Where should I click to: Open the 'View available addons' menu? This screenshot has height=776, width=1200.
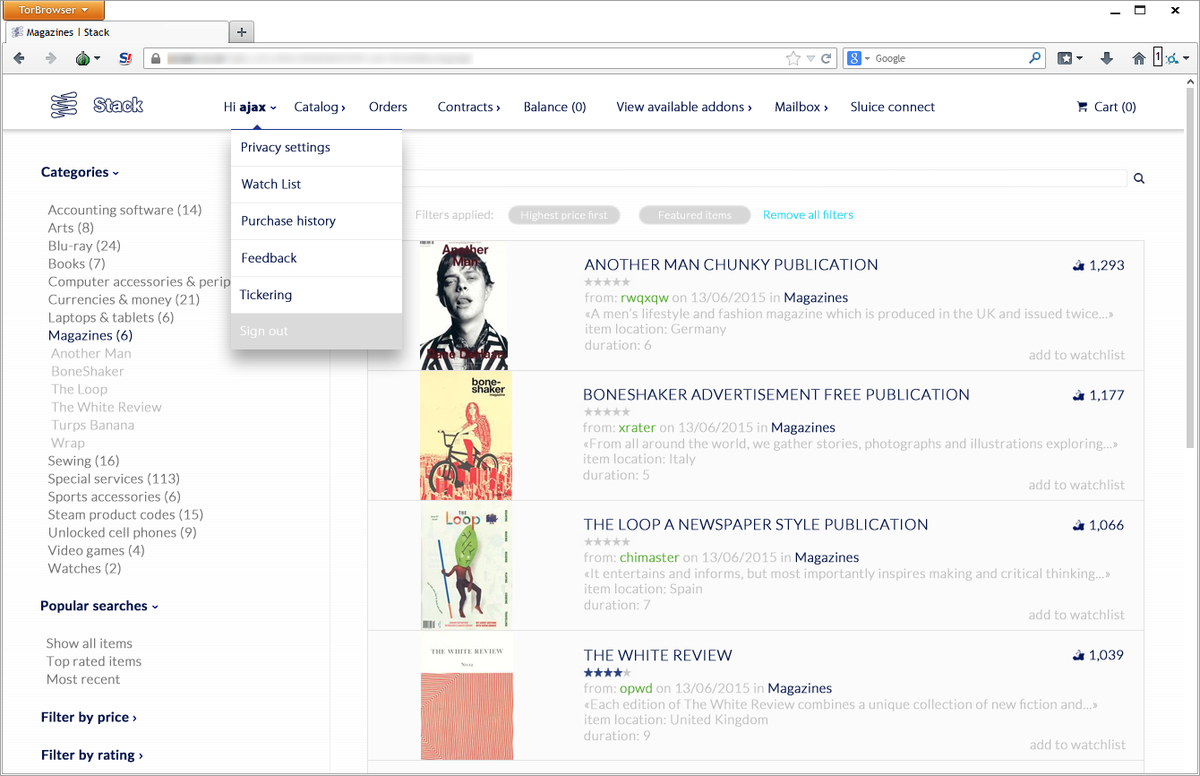[684, 107]
